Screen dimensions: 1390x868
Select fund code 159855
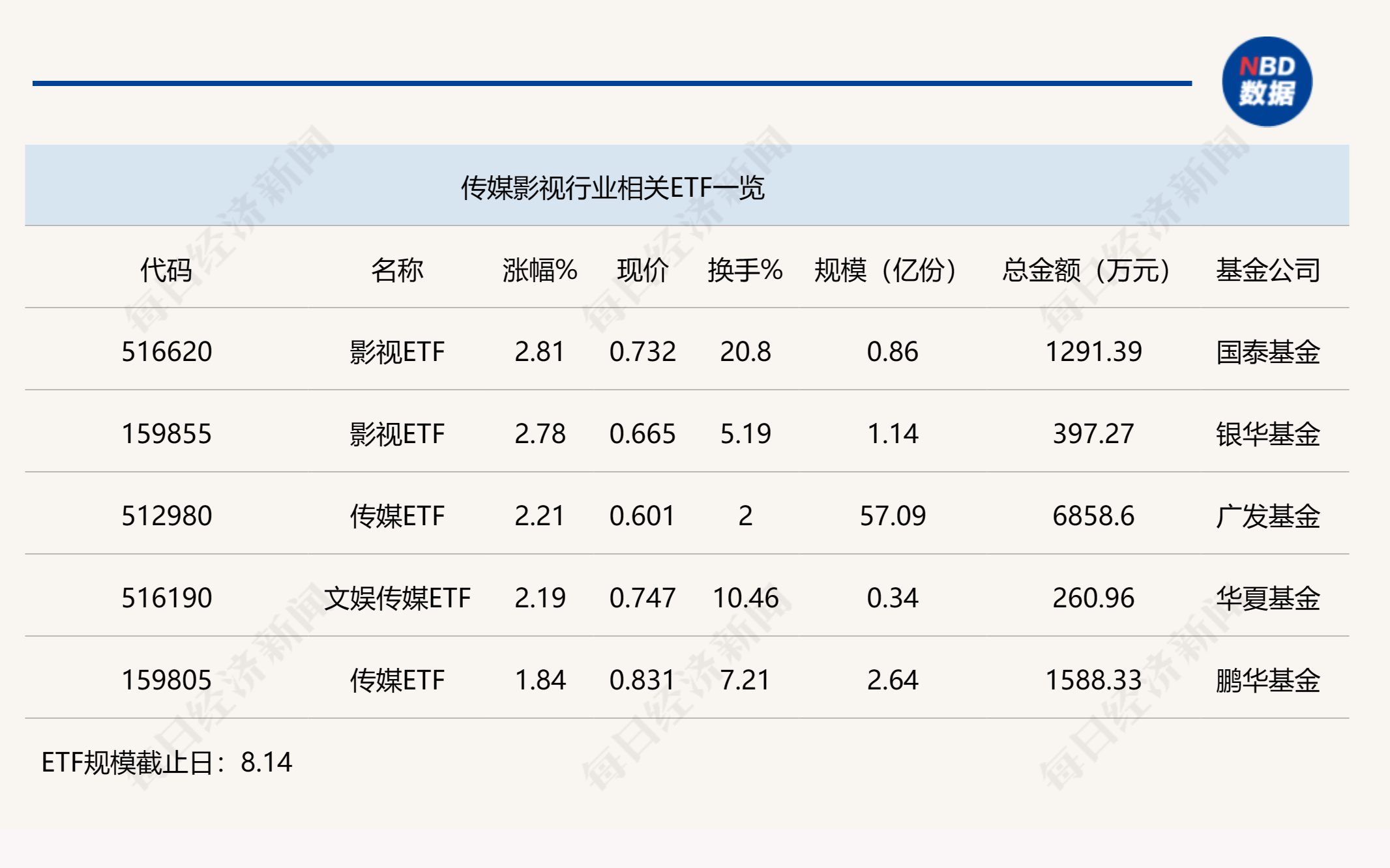pyautogui.click(x=167, y=434)
